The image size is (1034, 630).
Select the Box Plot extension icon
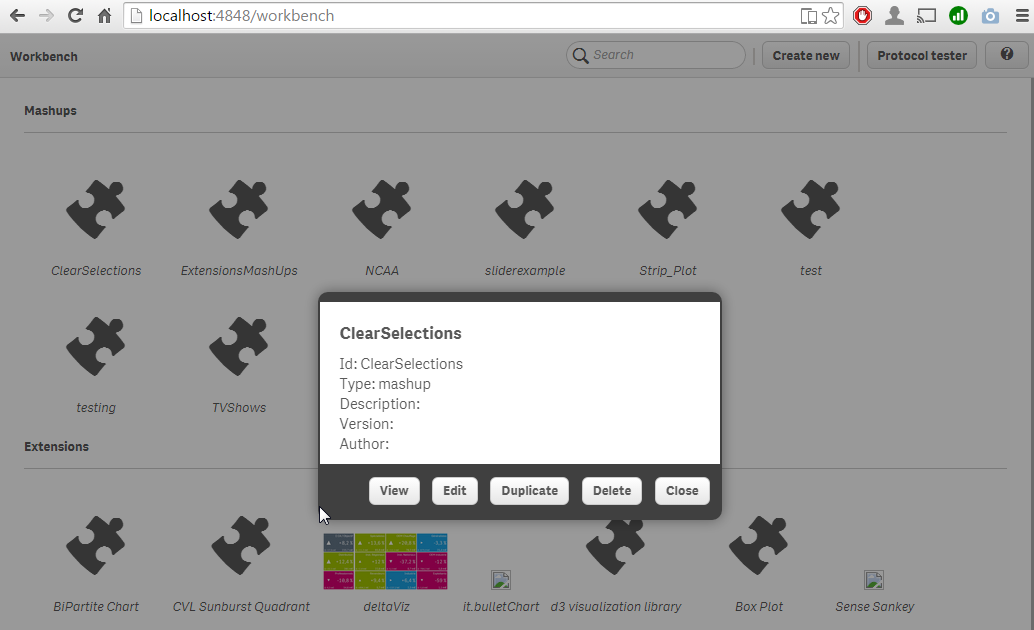758,546
